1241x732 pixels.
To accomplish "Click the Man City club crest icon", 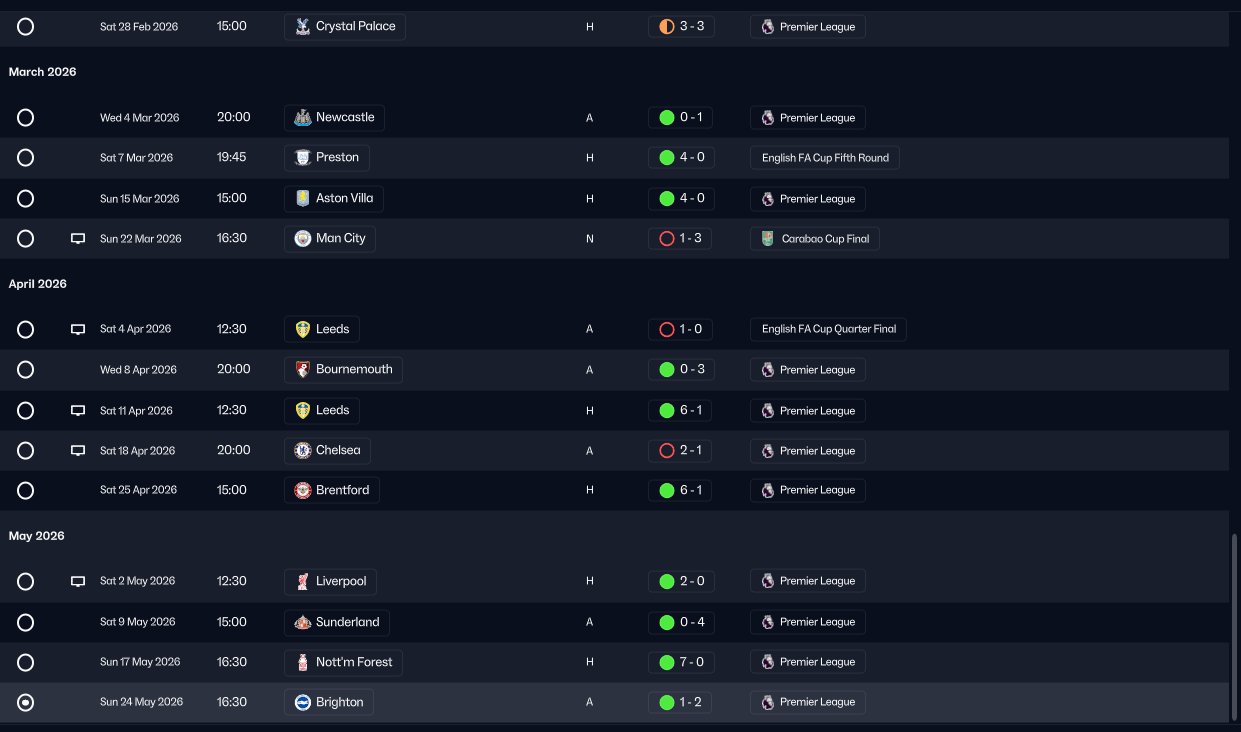I will point(303,239).
